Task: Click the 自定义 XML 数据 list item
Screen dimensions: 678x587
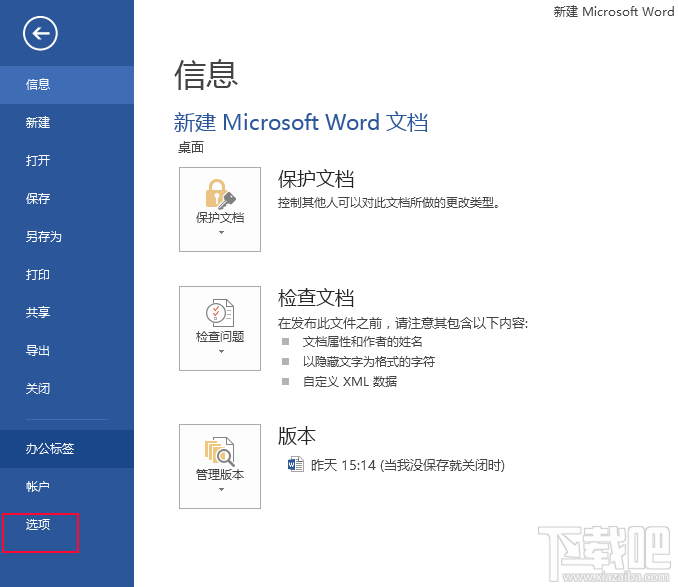Action: point(350,381)
